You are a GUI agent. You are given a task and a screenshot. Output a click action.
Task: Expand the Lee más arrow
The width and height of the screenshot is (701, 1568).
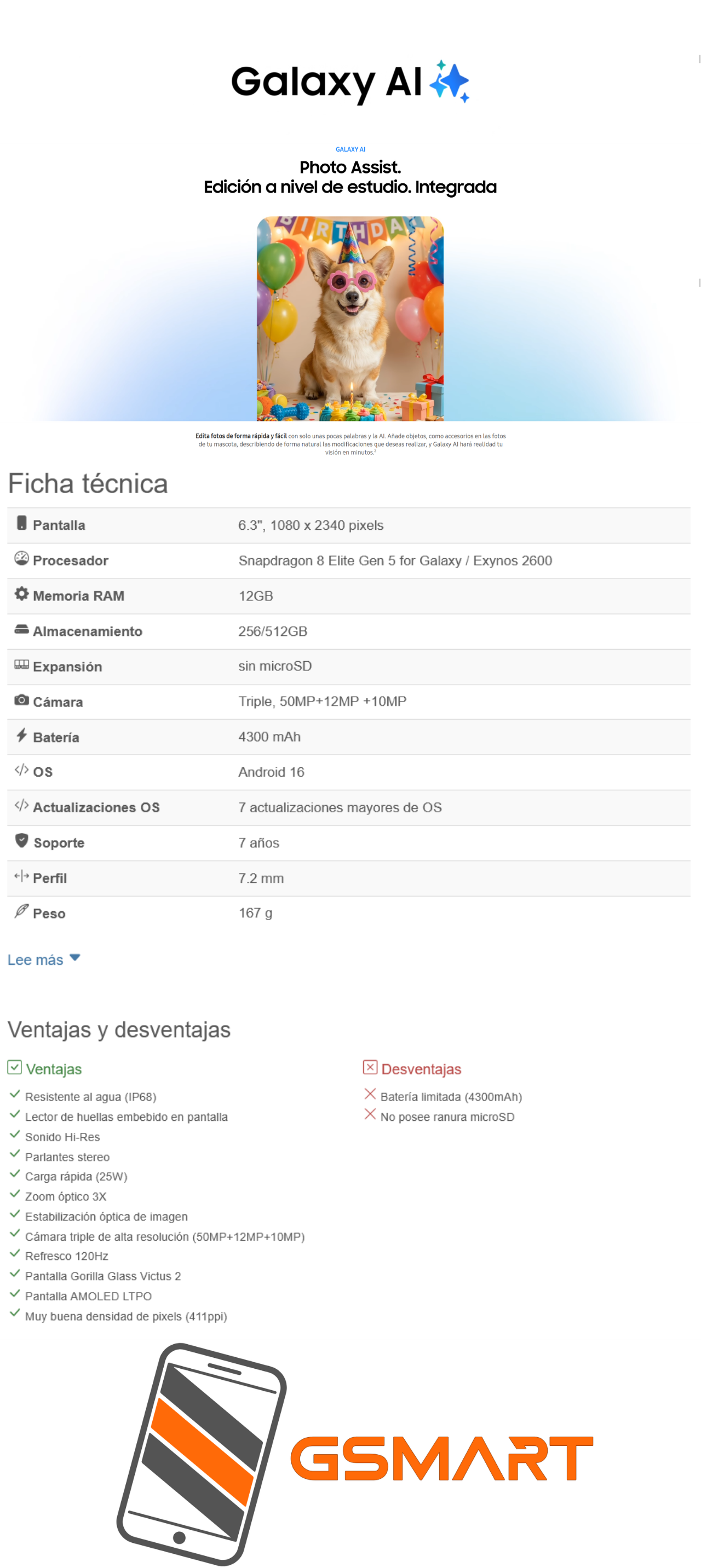75,957
